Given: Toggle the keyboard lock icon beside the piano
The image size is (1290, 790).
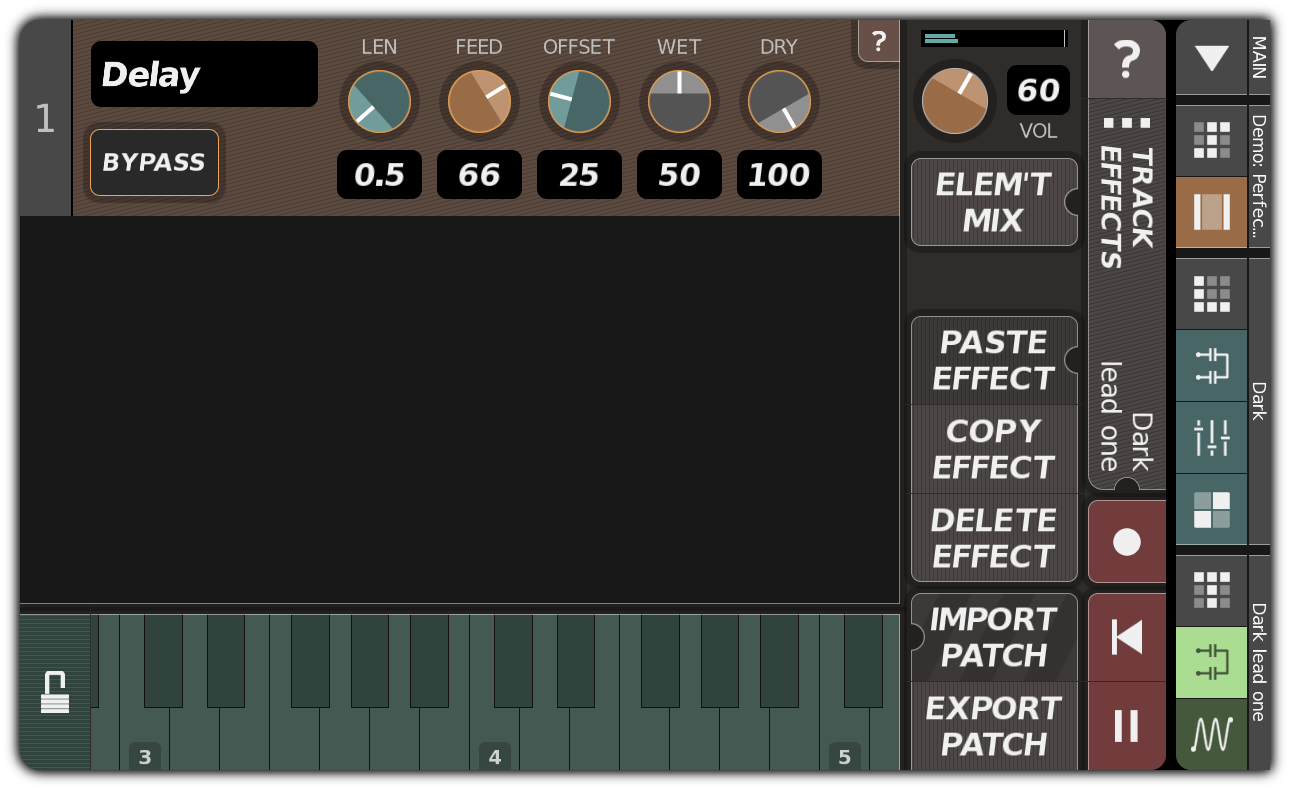Looking at the screenshot, I should coord(55,690).
